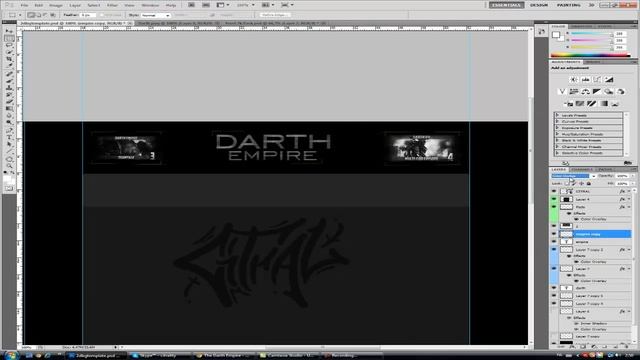Switch to the DESIGN workspace

point(539,5)
